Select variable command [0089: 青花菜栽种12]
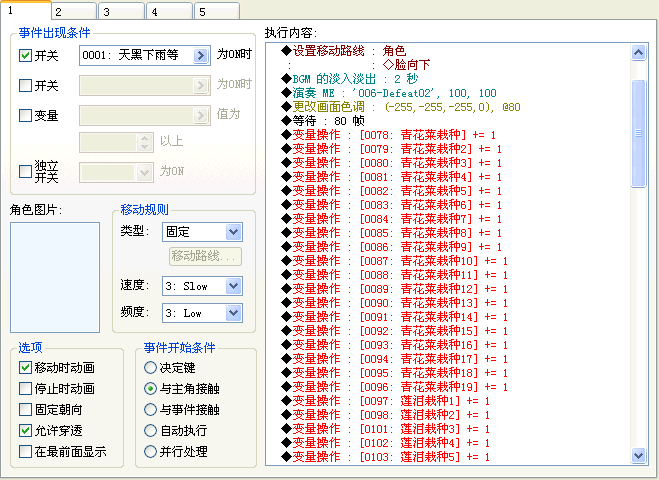Image resolution: width=659 pixels, height=480 pixels. click(x=395, y=289)
